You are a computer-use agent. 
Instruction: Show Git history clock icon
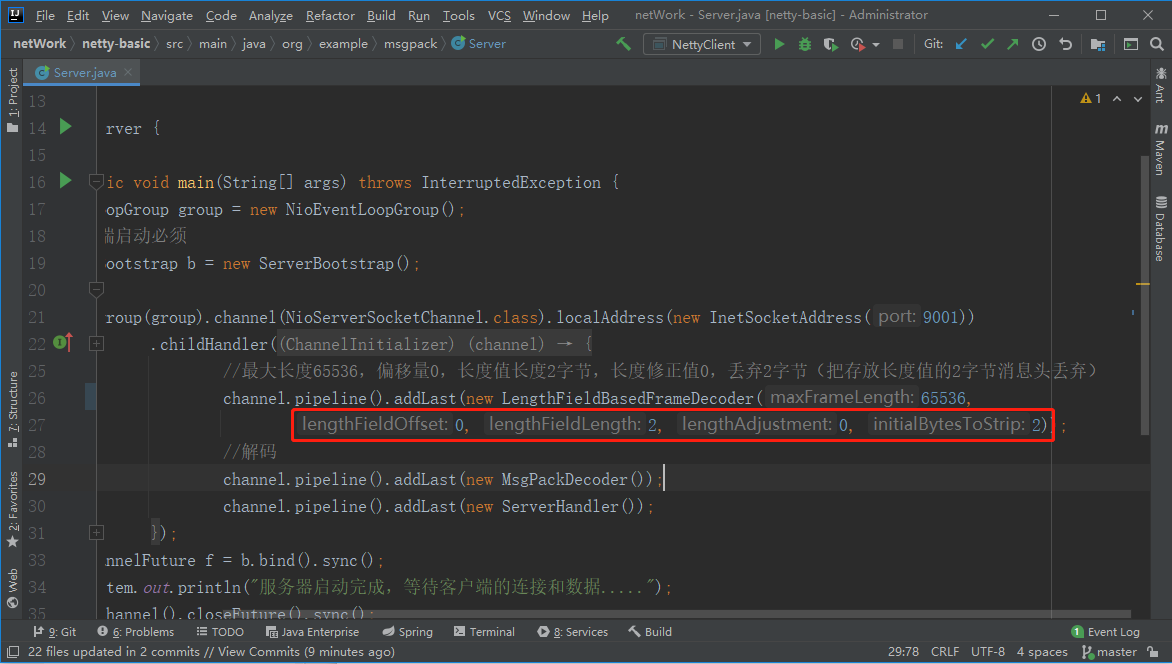click(x=1039, y=44)
